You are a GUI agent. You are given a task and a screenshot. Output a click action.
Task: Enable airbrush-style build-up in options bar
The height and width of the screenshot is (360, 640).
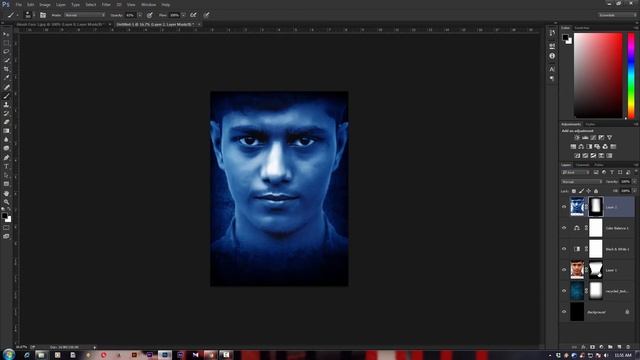pos(193,15)
